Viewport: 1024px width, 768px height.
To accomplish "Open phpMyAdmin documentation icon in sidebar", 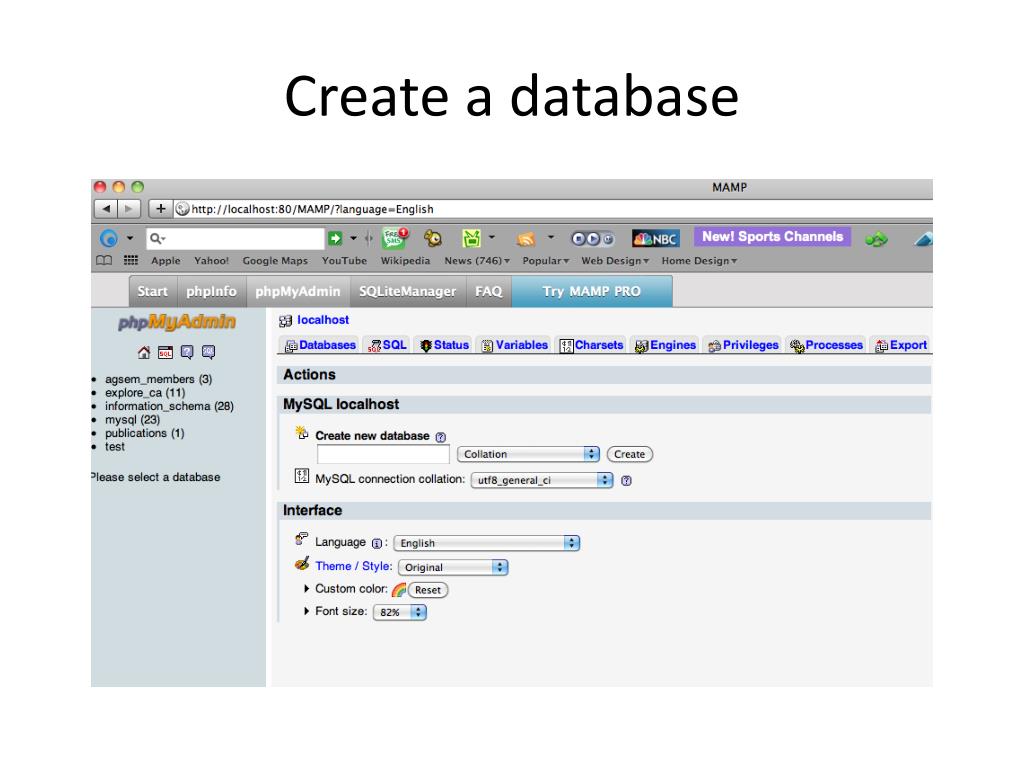I will pos(187,353).
